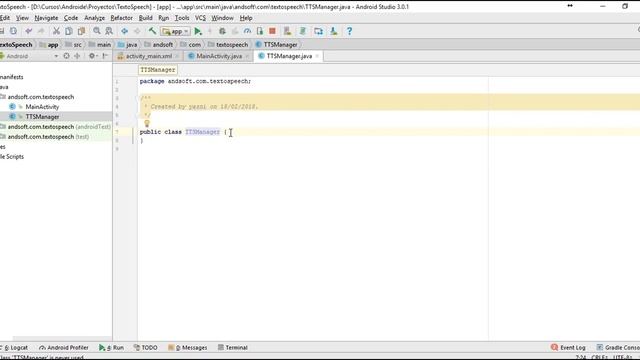Open the Analyze menu
640x360 pixels.
94,18
